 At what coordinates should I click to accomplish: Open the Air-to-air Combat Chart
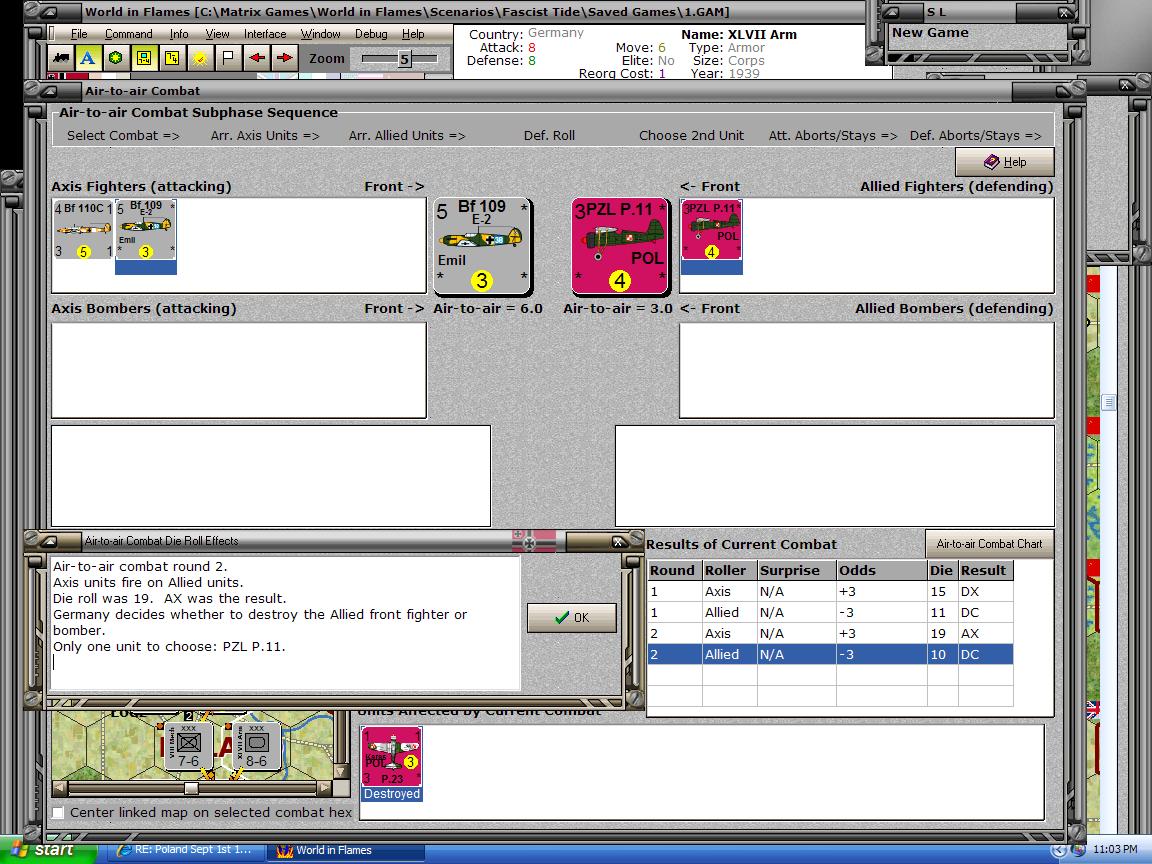click(x=989, y=544)
